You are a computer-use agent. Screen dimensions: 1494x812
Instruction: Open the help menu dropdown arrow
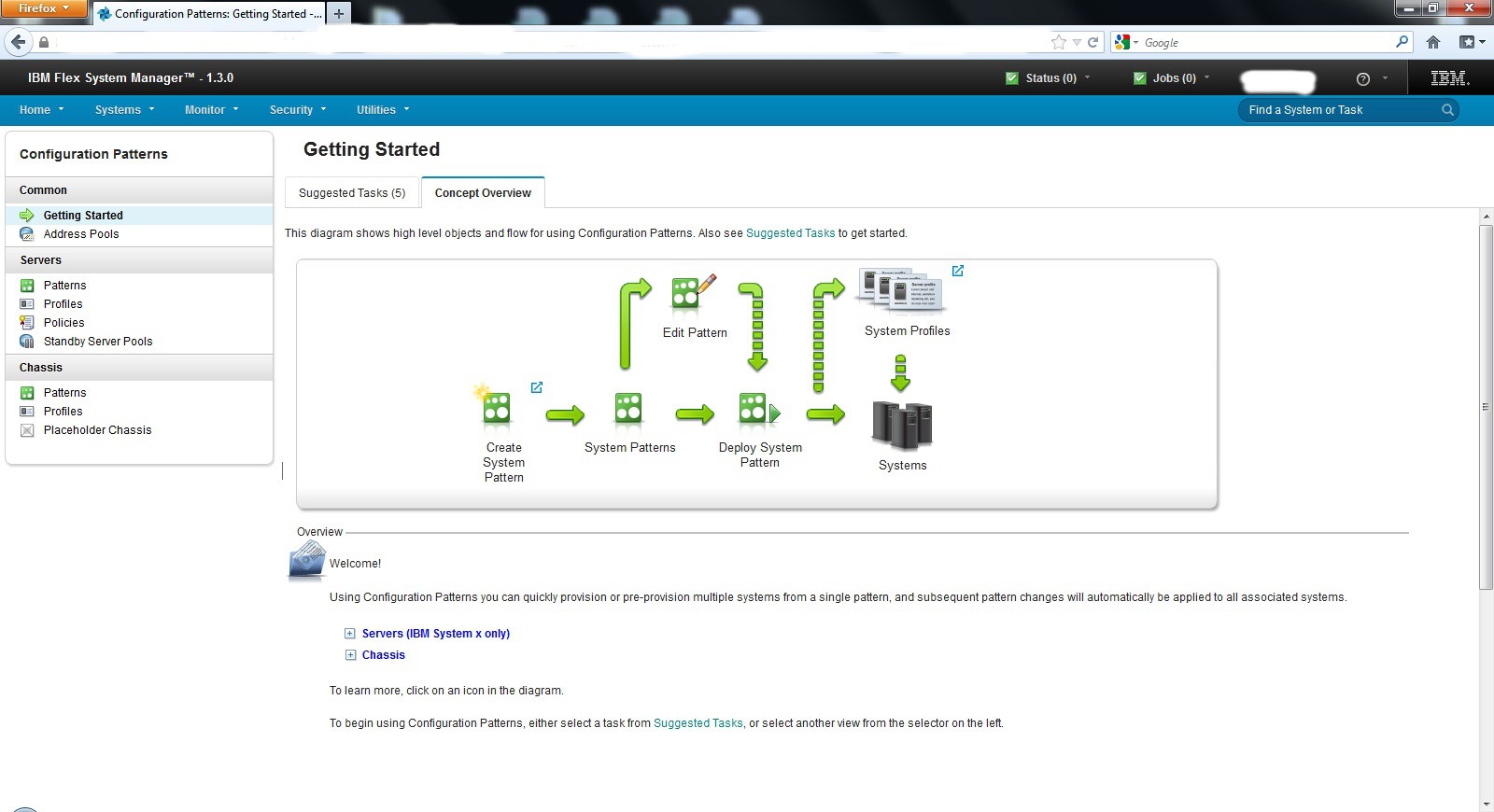click(x=1385, y=78)
